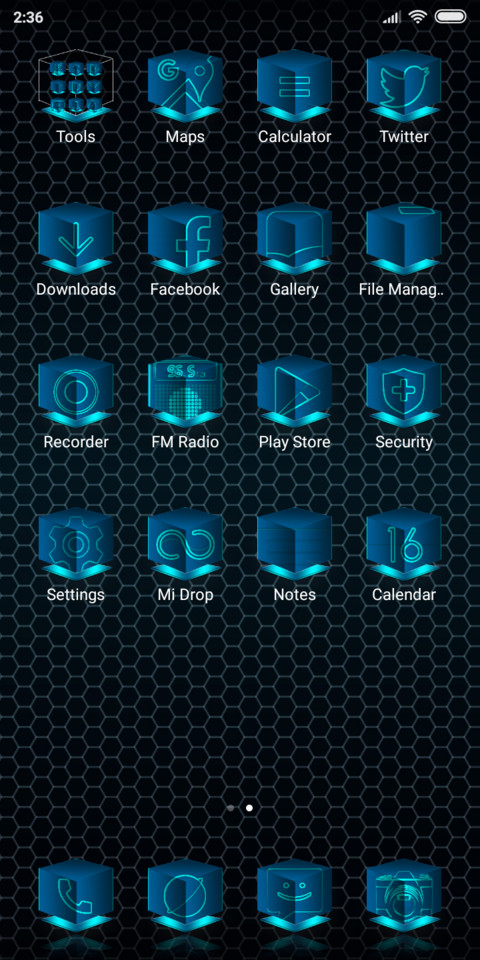
Task: Launch the Twitter app
Action: pyautogui.click(x=403, y=86)
